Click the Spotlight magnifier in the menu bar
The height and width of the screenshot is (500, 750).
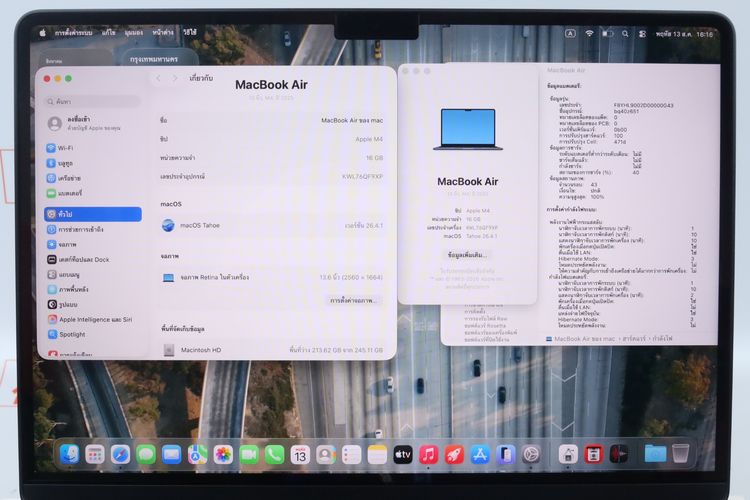[625, 33]
